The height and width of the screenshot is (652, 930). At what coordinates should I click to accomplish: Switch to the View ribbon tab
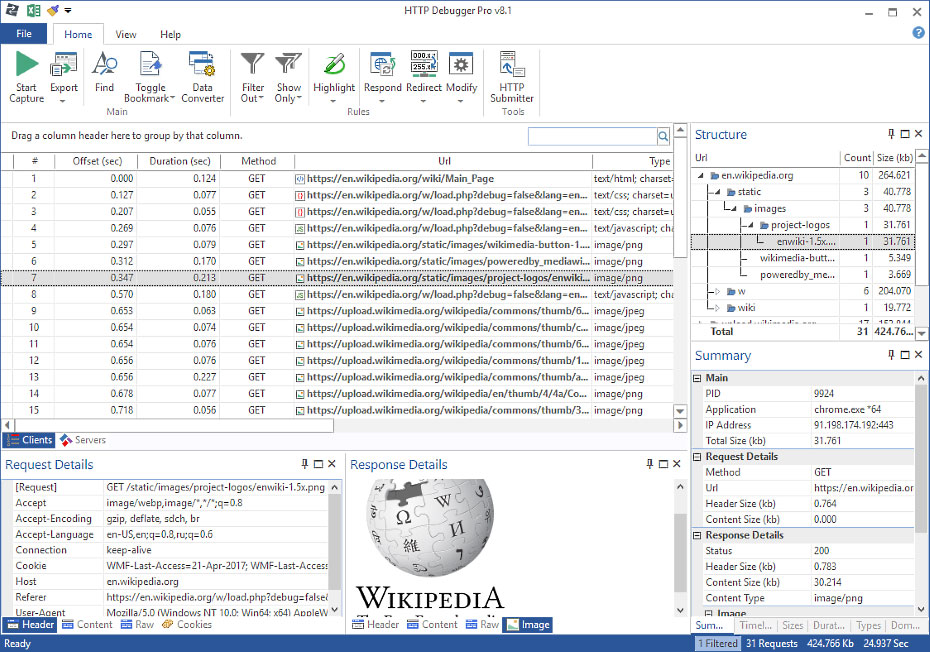pyautogui.click(x=125, y=34)
